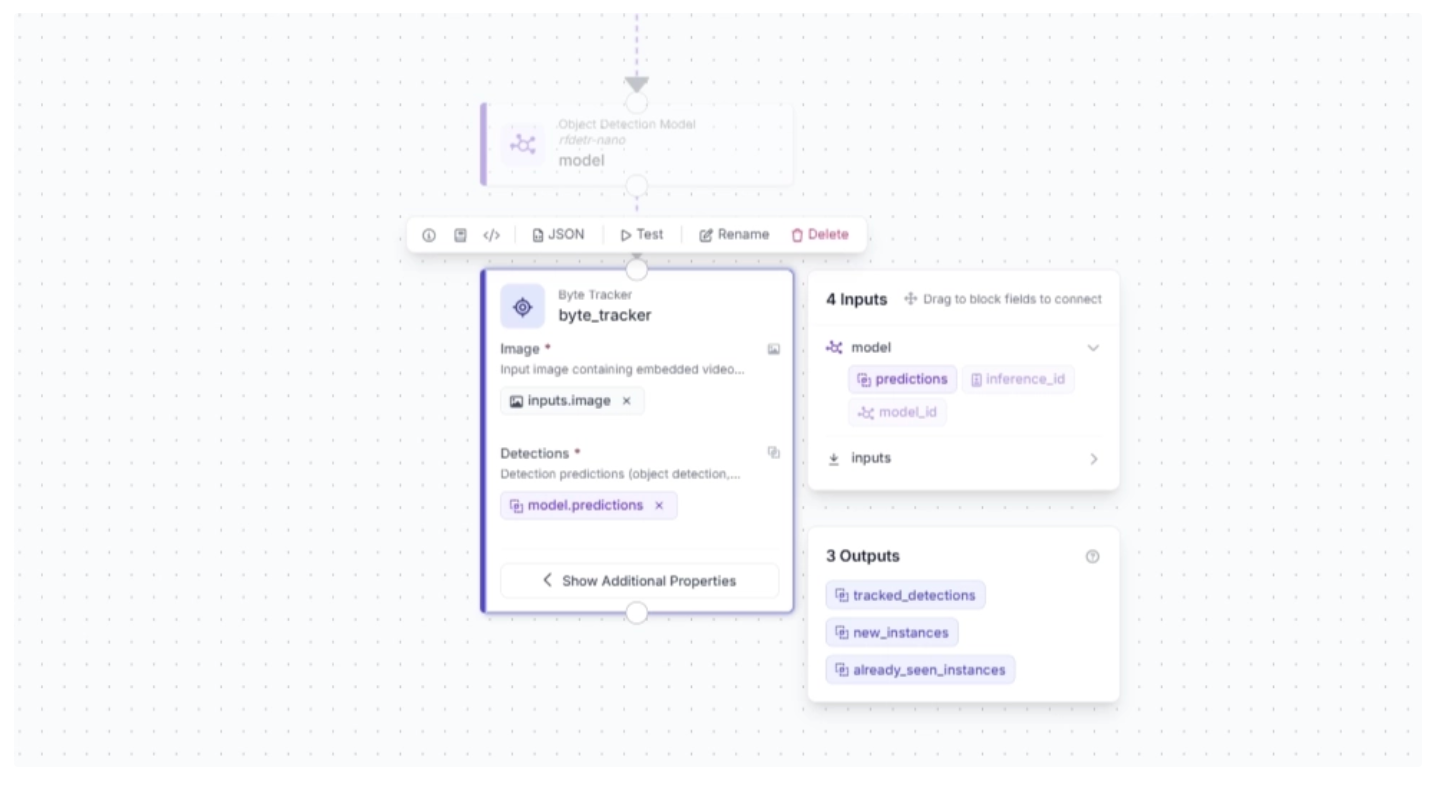Viewport: 1434px width, 794px height.
Task: Click the Object Detection Model block icon
Action: [522, 145]
